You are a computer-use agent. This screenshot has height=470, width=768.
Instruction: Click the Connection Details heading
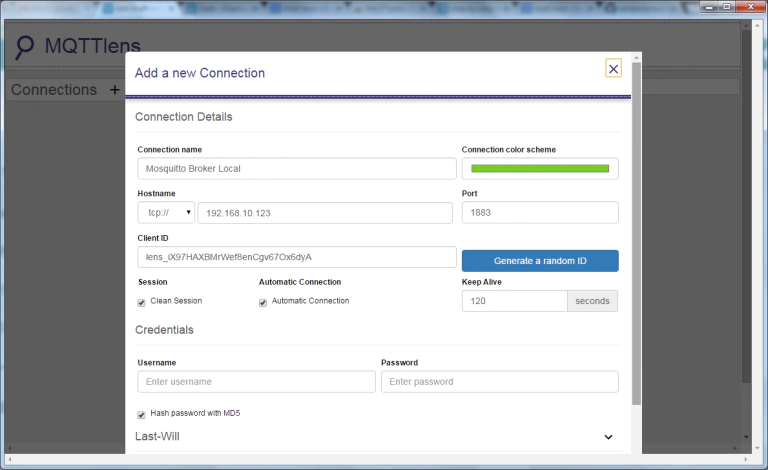184,117
